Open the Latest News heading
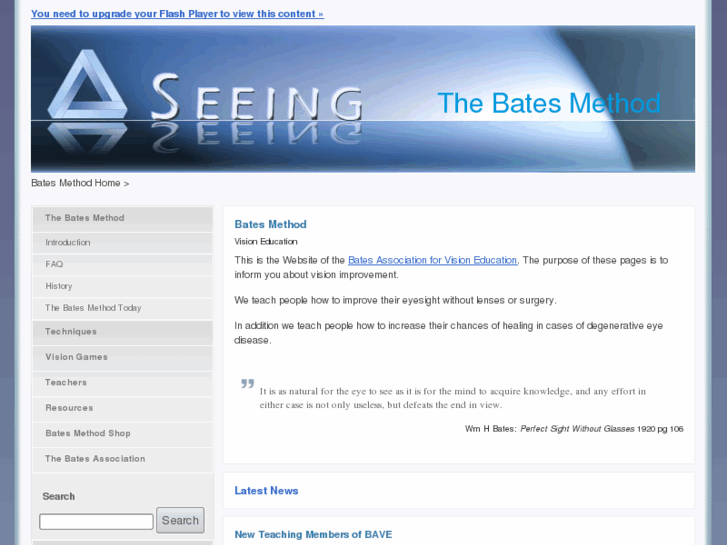 [266, 491]
